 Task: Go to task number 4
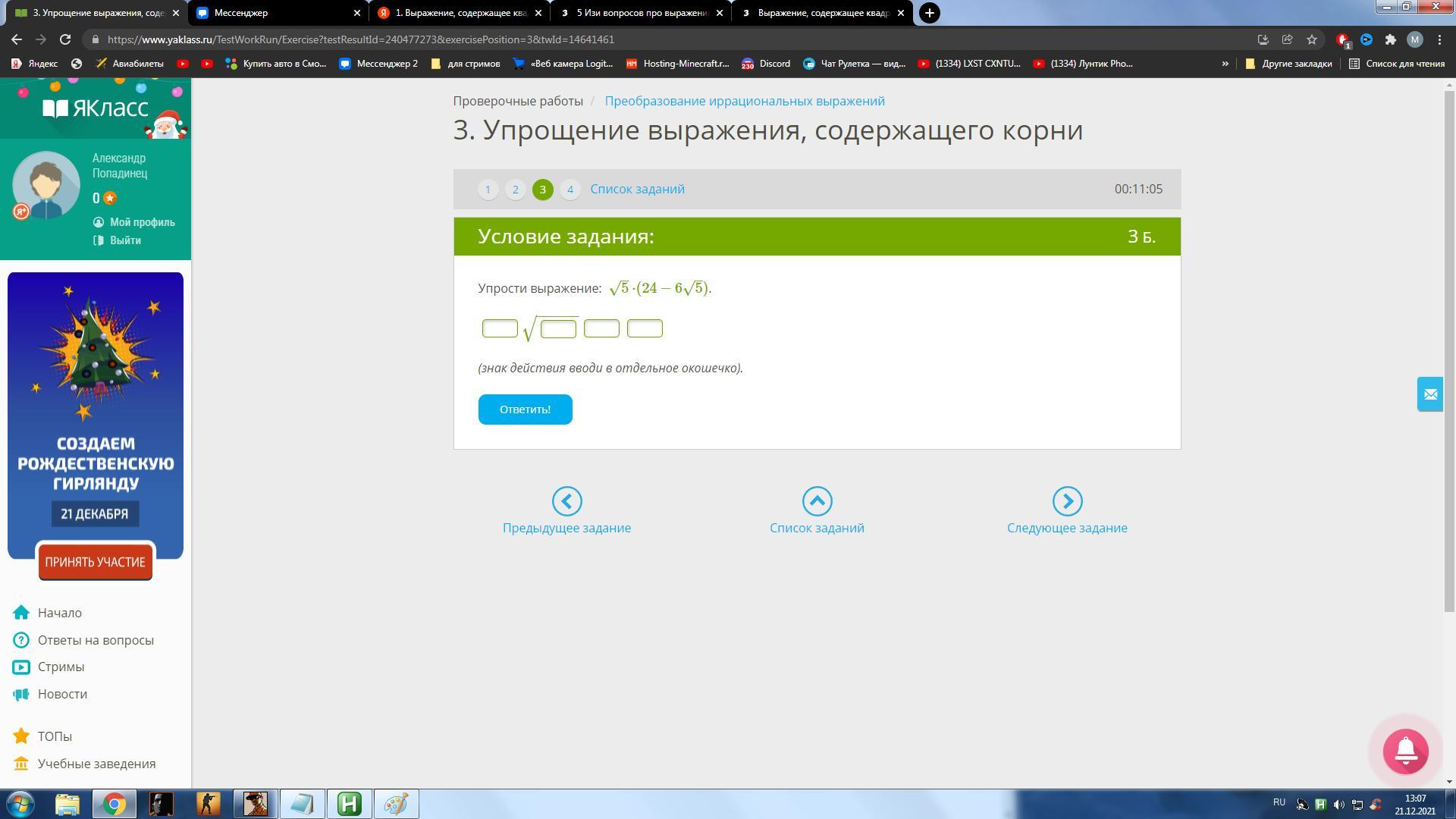570,190
